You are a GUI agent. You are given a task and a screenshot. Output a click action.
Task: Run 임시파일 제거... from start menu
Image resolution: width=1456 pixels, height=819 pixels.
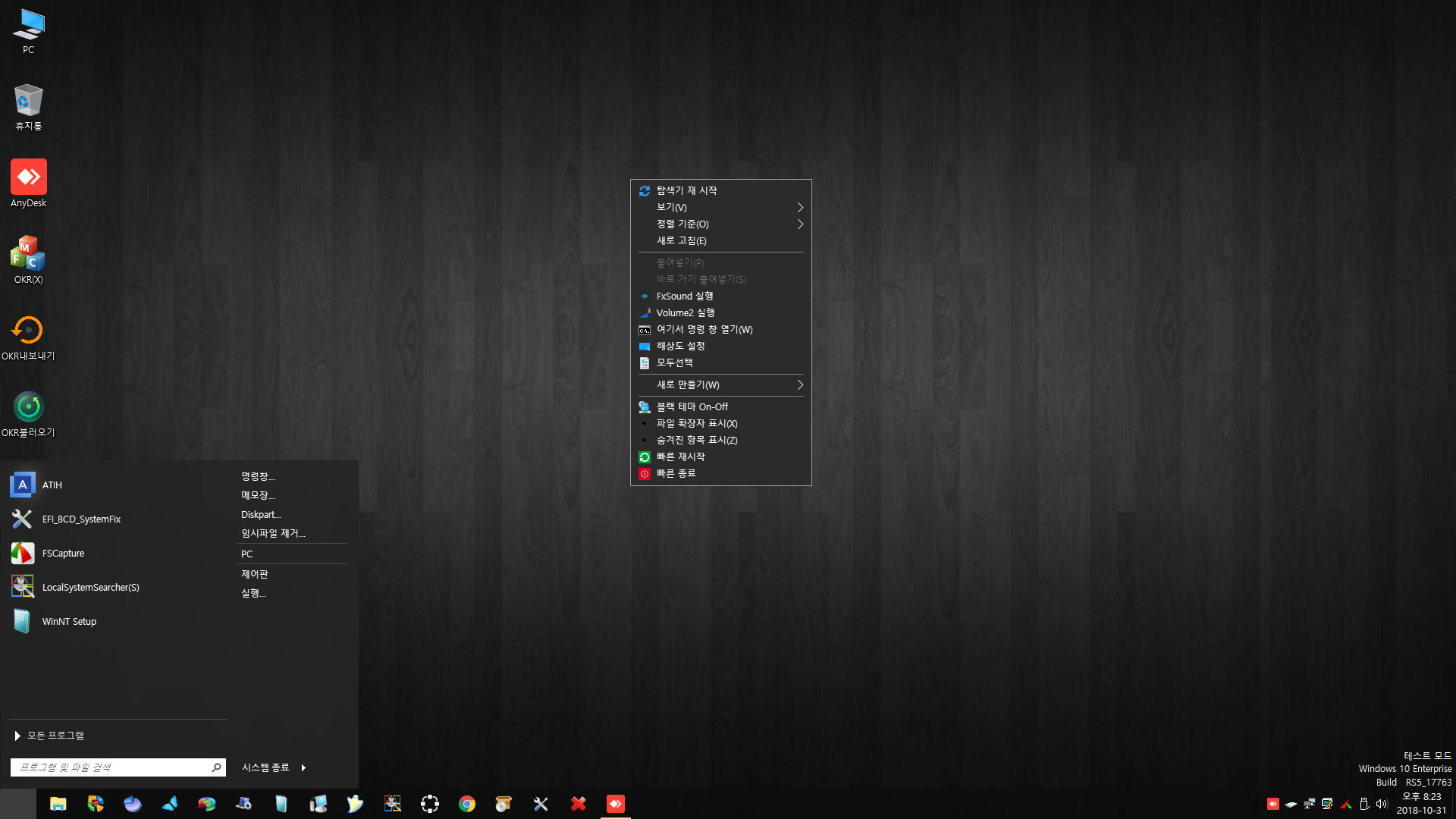(273, 533)
